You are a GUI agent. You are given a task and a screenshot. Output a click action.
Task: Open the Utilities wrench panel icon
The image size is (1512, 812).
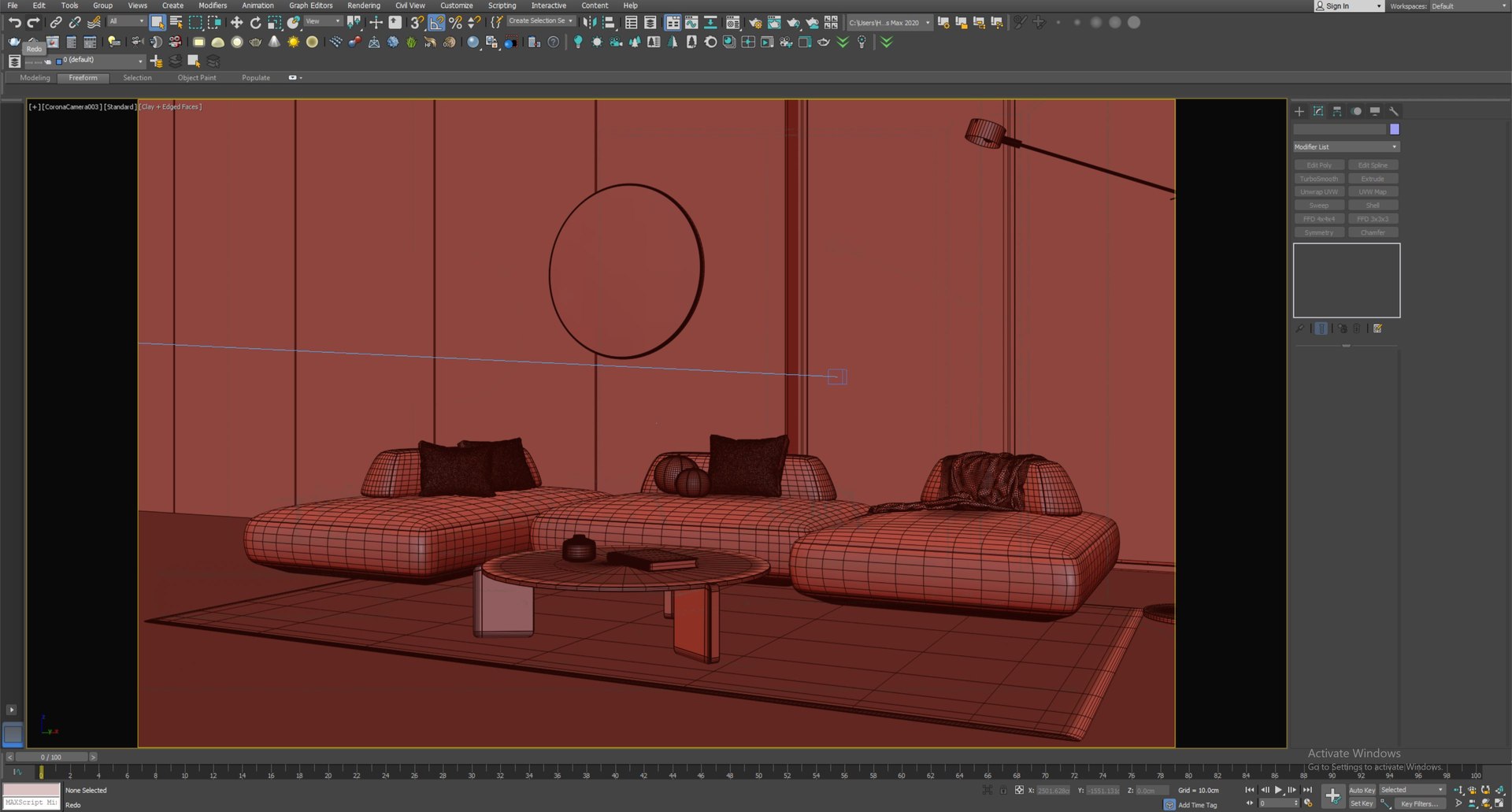[1394, 111]
